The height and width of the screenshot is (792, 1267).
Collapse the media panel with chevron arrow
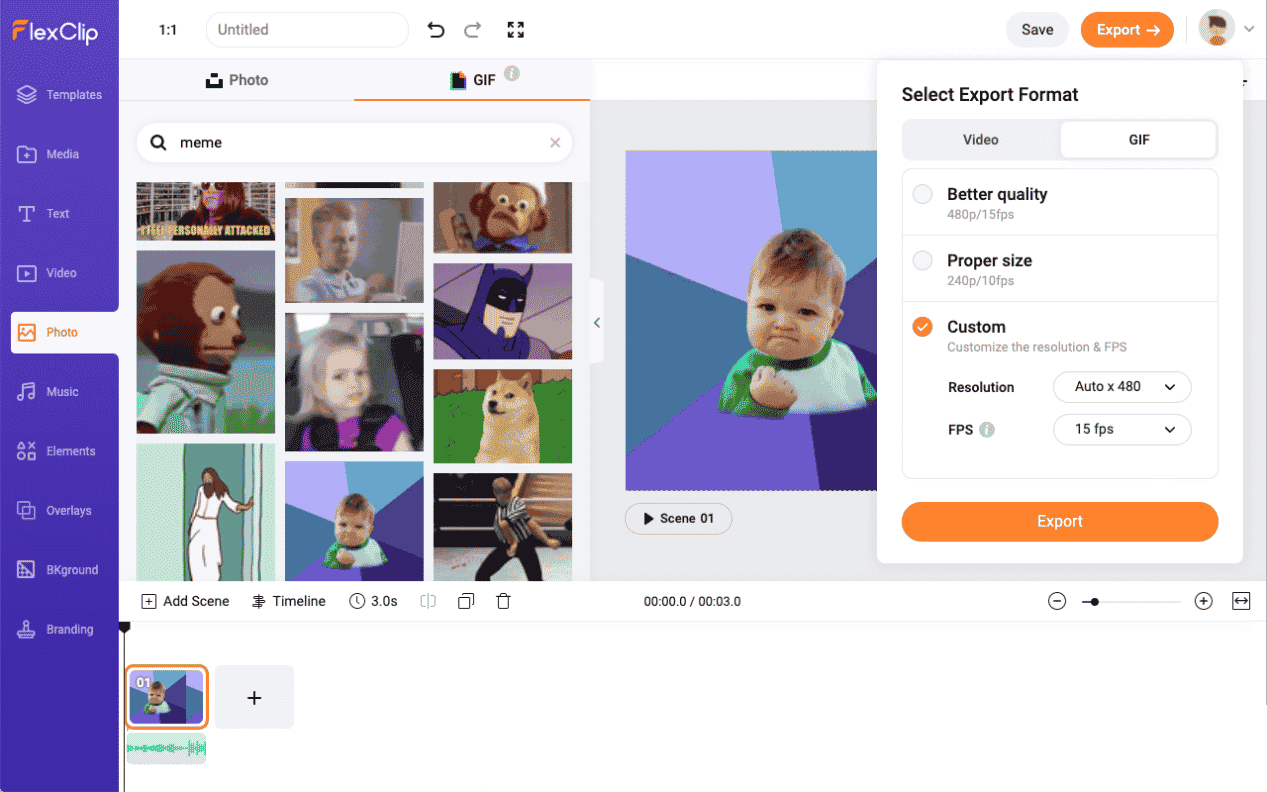pos(597,323)
